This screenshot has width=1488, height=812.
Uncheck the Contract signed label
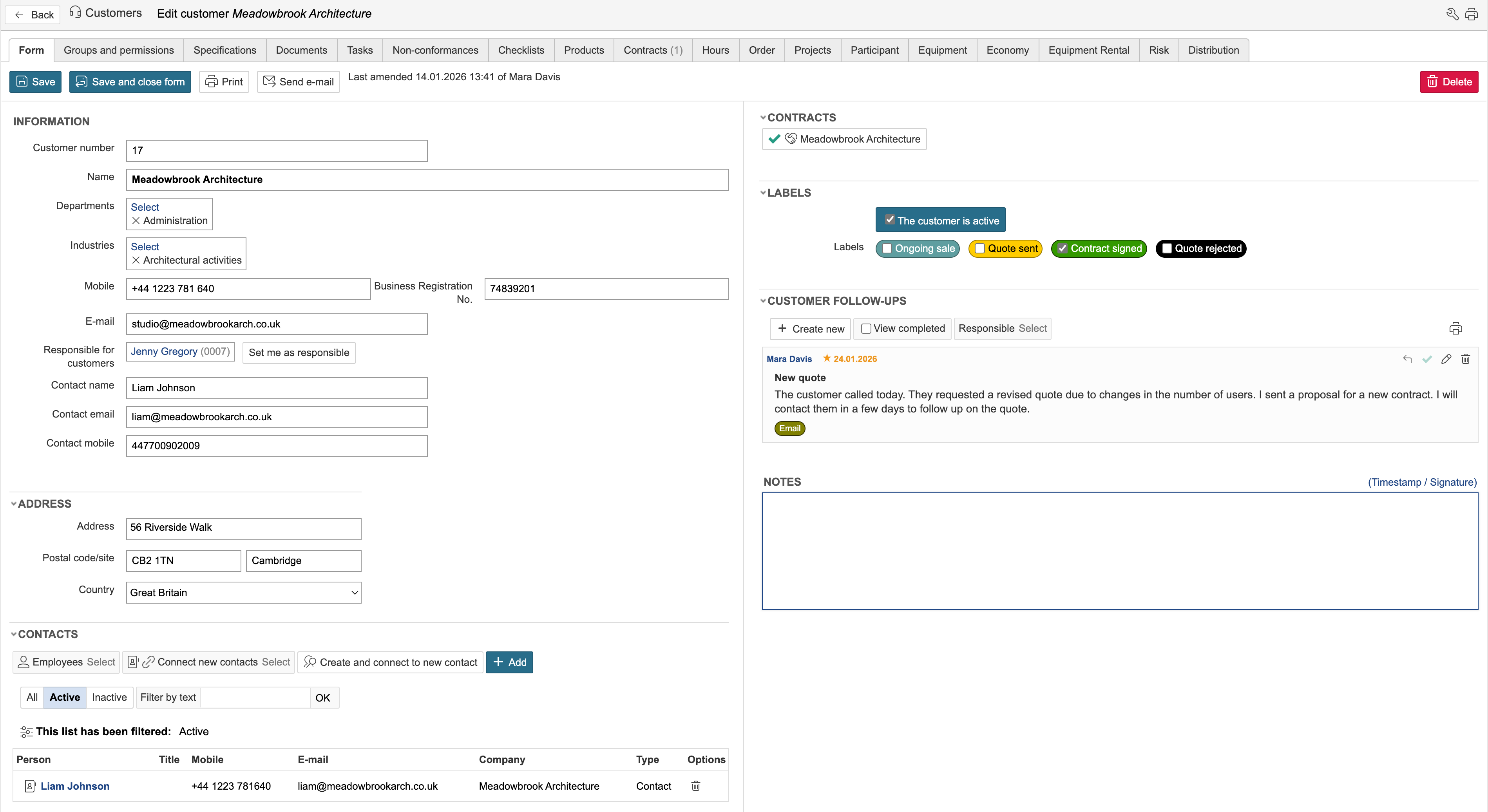click(x=1062, y=249)
